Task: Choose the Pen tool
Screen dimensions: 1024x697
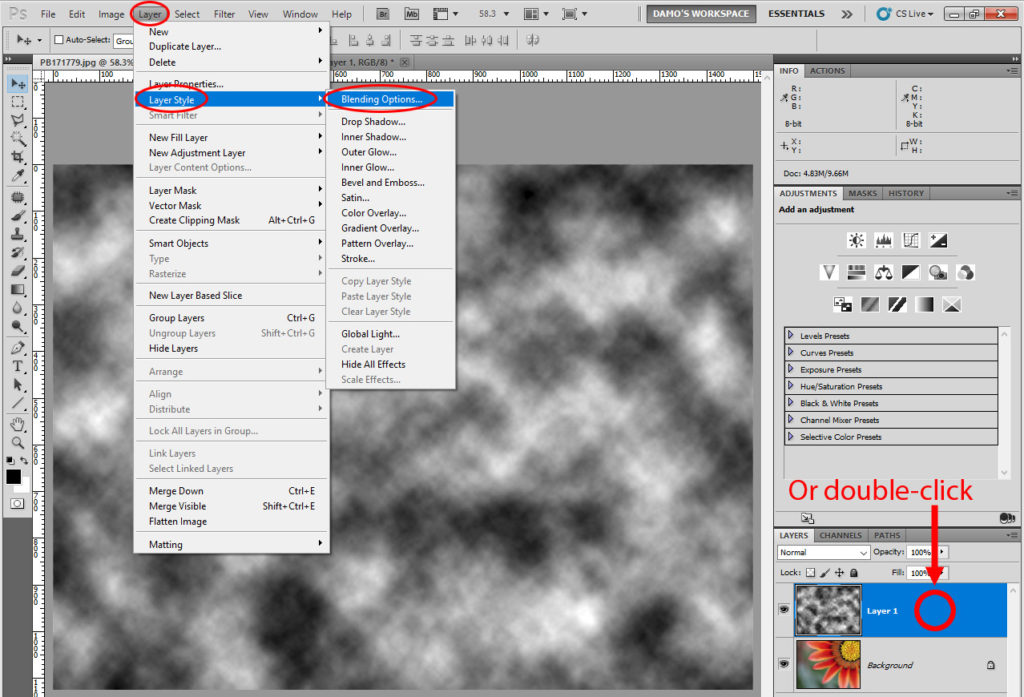Action: click(18, 348)
